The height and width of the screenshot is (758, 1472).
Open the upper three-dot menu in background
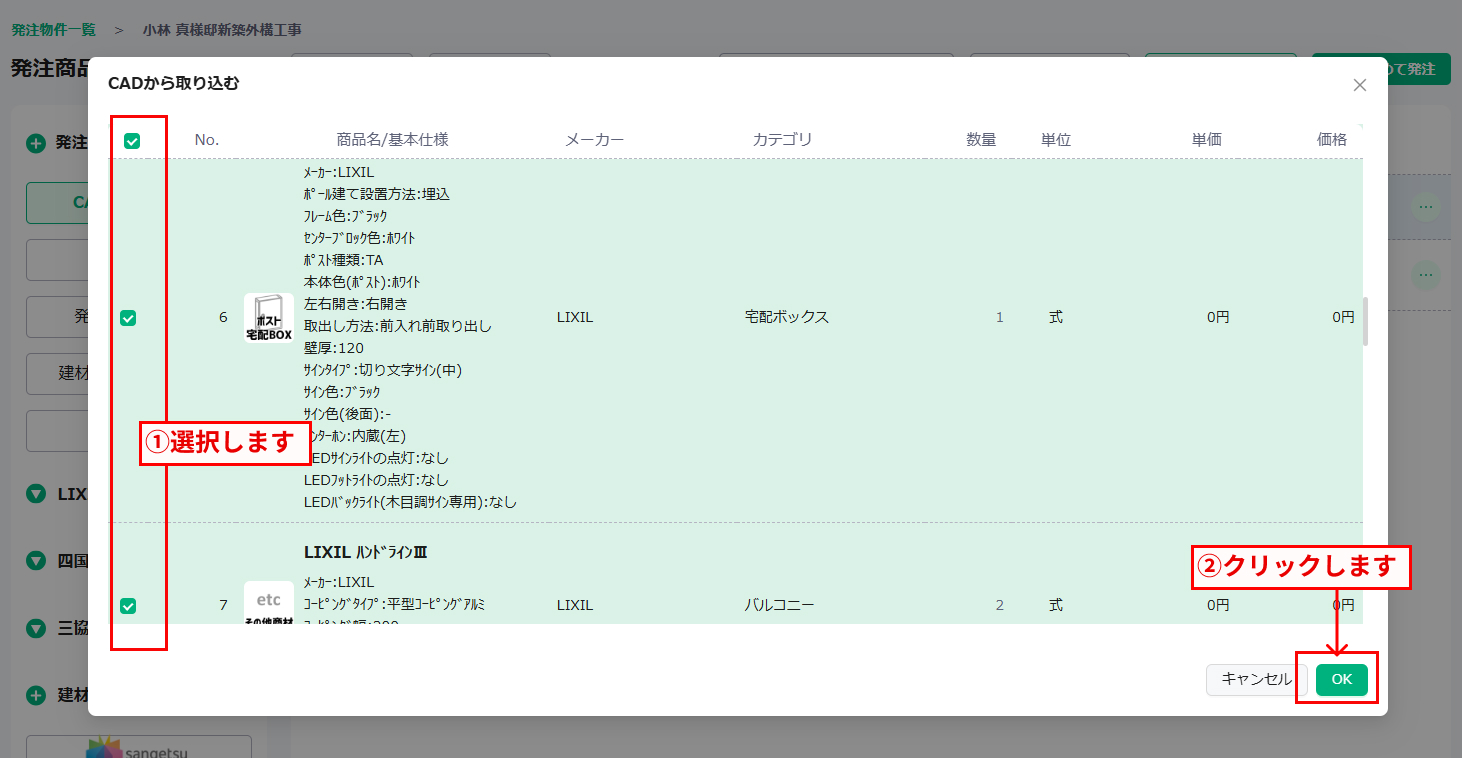pyautogui.click(x=1426, y=207)
